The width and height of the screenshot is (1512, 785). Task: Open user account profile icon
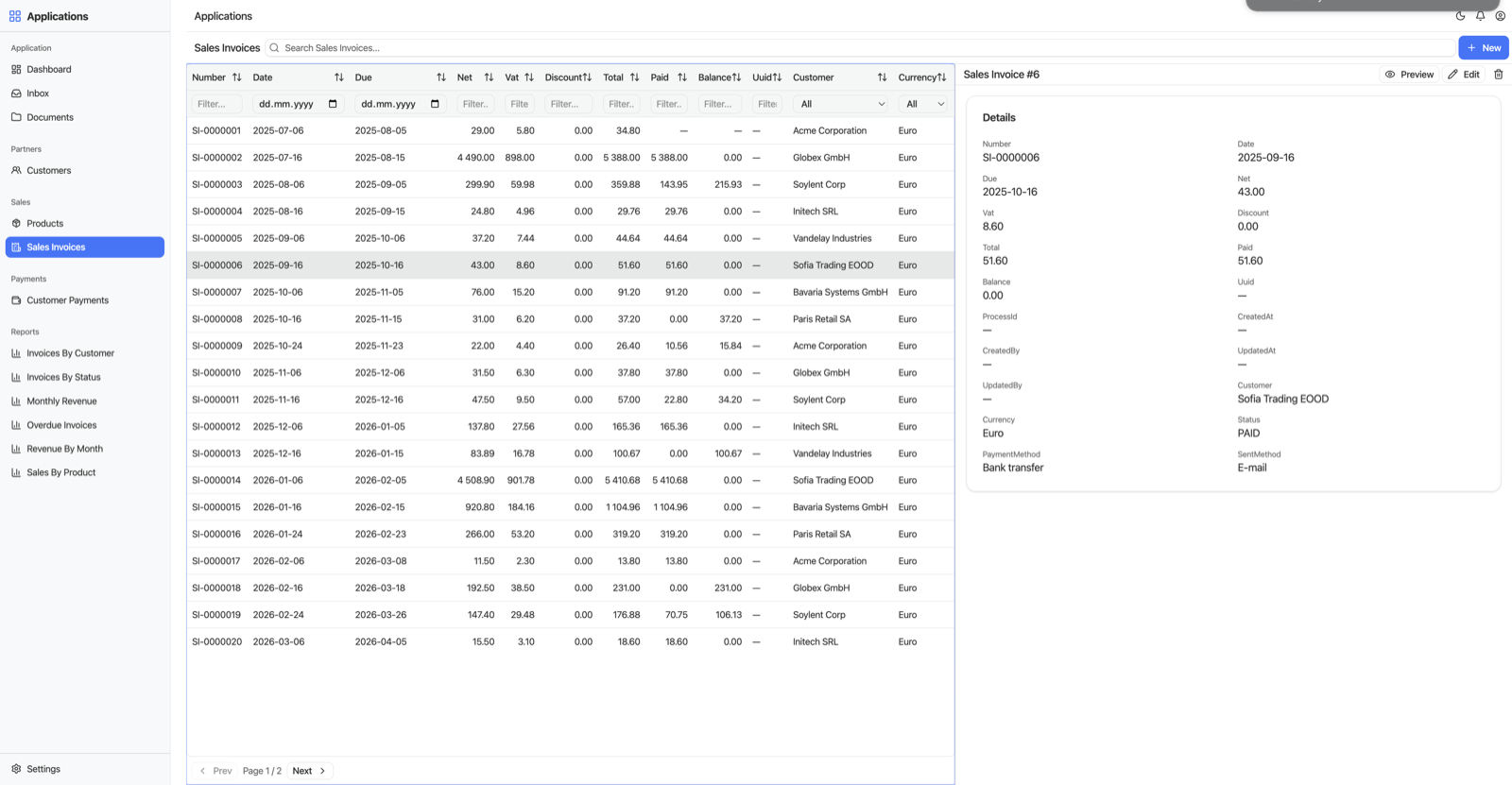[x=1500, y=16]
